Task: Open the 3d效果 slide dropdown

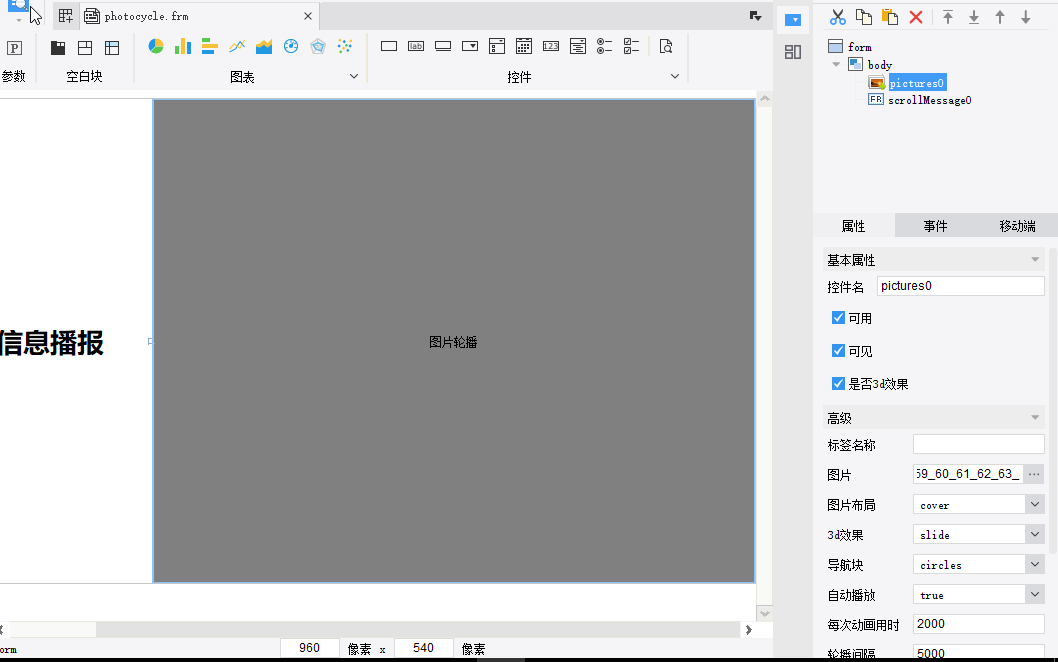Action: tap(1034, 534)
